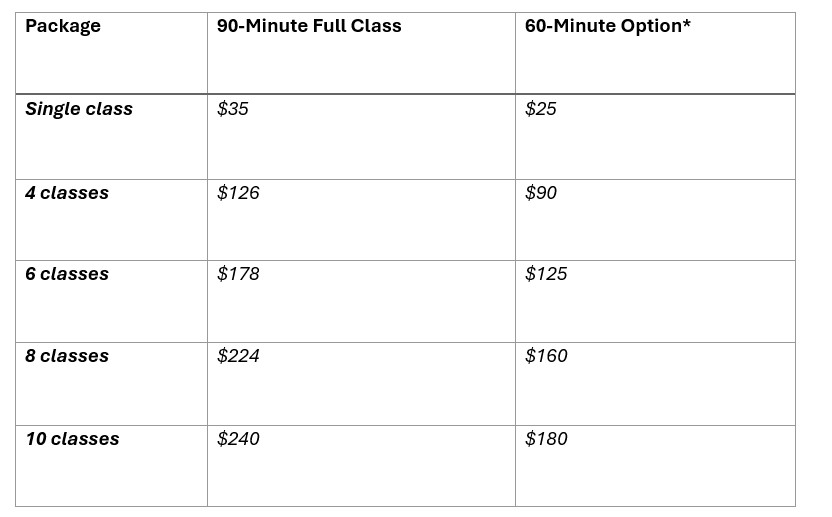832x517 pixels.
Task: Select the 6 classes row label
Action: click(67, 274)
